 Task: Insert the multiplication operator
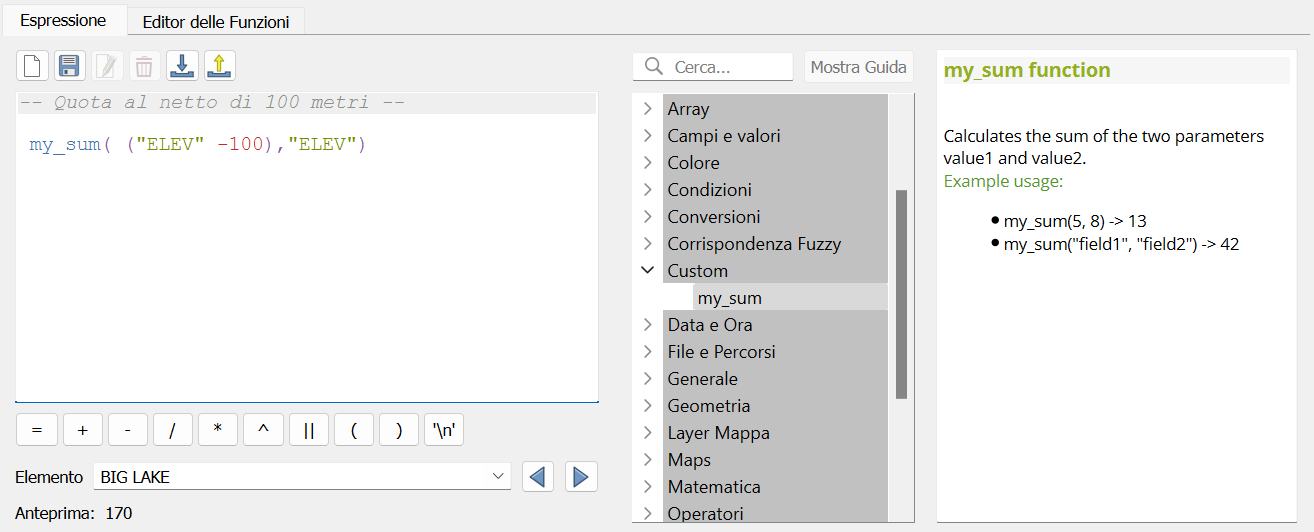click(x=218, y=430)
